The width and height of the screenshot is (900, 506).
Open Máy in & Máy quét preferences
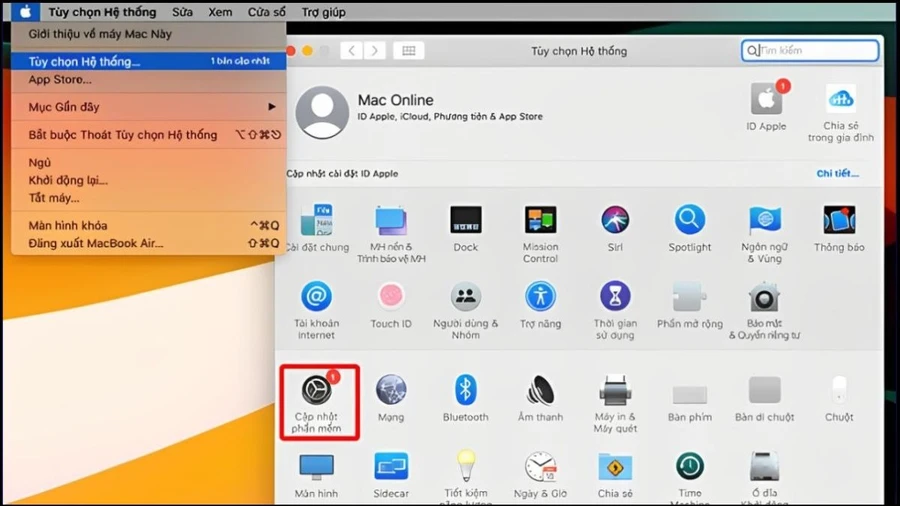point(615,403)
